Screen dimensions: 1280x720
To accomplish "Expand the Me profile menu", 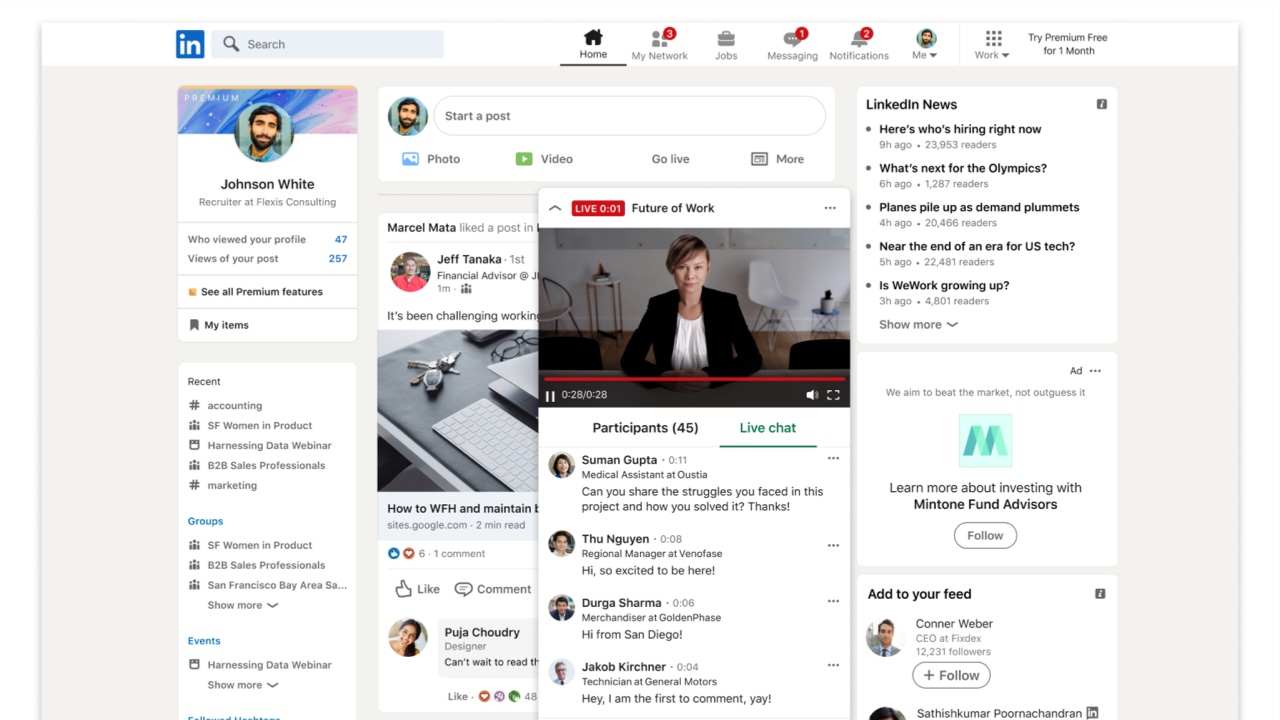I will pyautogui.click(x=926, y=45).
